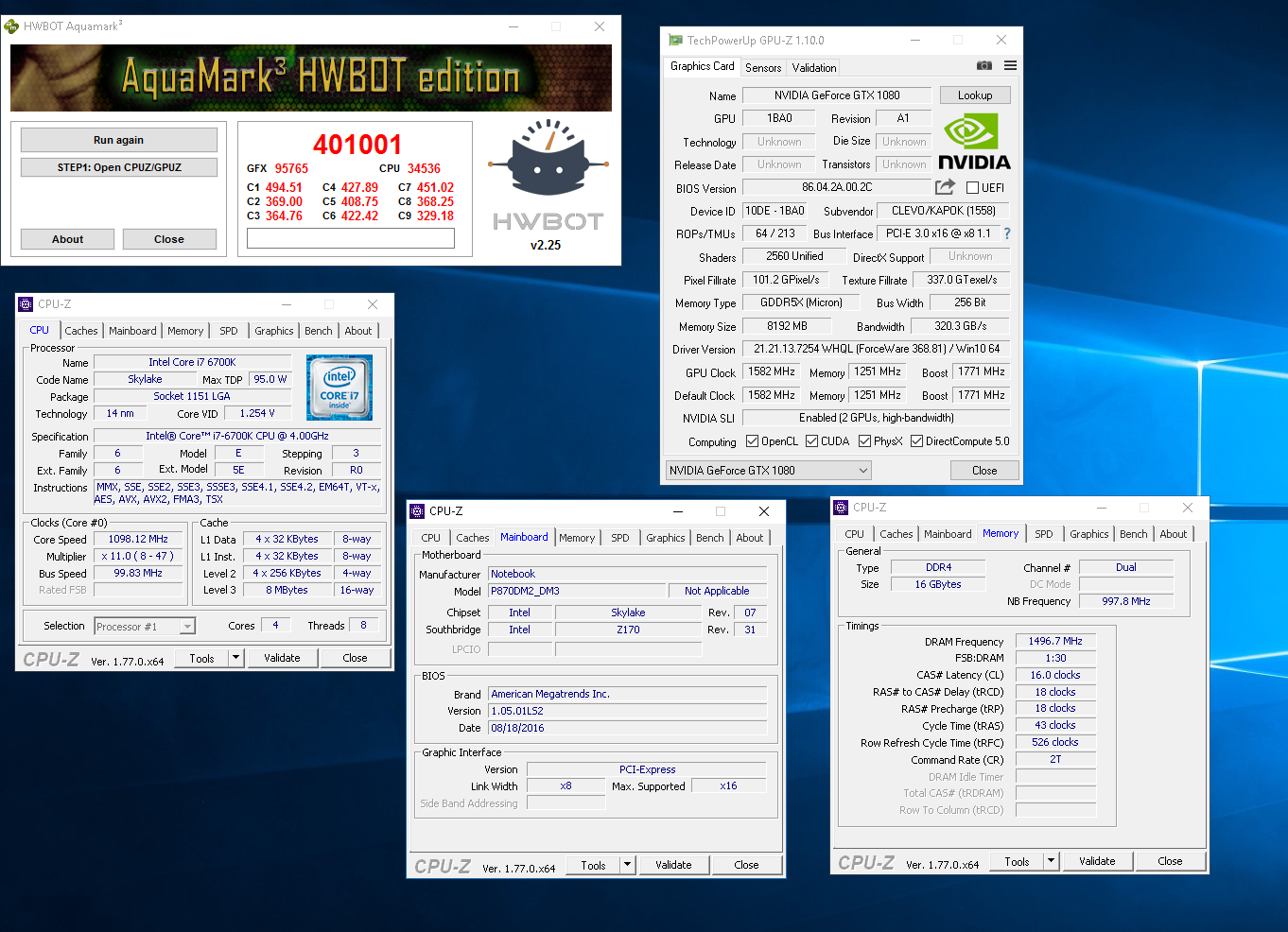Toggle the UEFI checkbox in GPU-Z
The image size is (1288, 932).
pos(972,188)
